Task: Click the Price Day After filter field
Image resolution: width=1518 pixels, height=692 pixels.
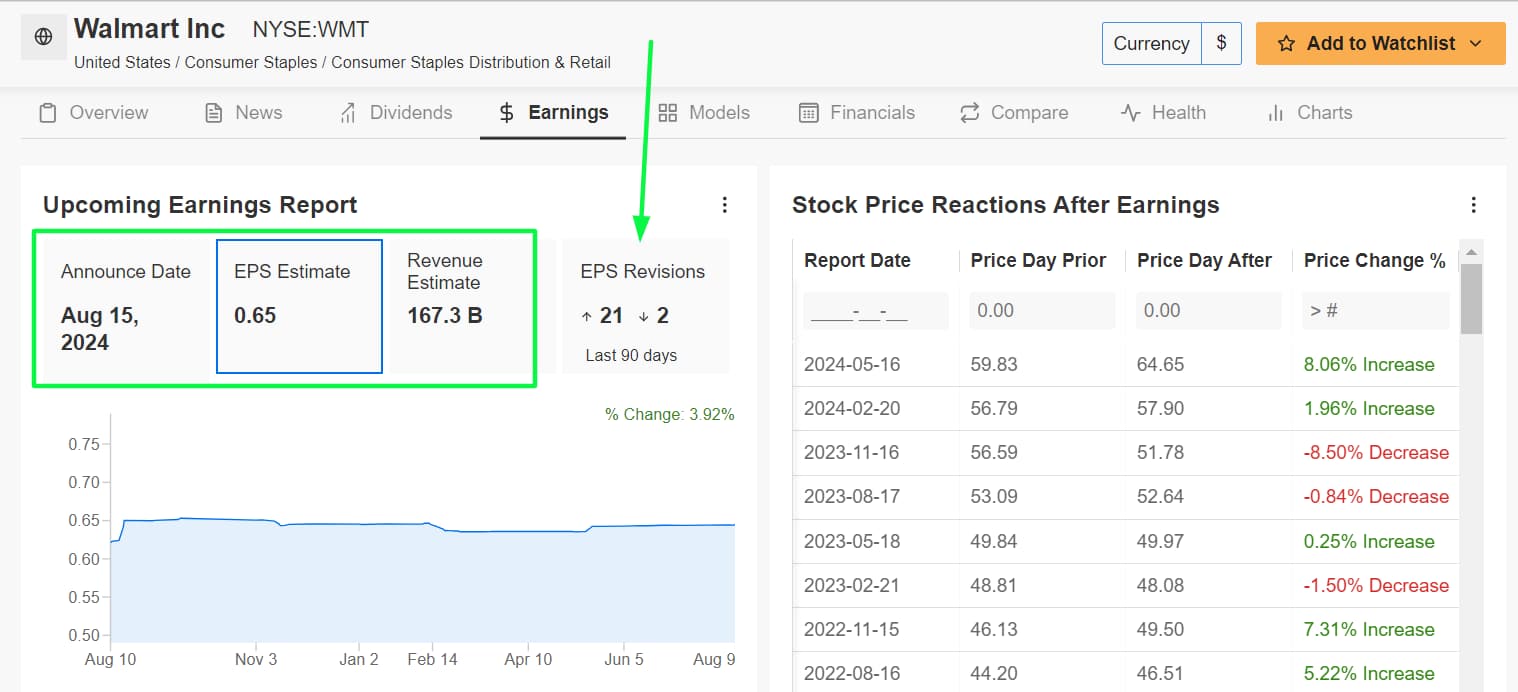Action: click(1209, 311)
